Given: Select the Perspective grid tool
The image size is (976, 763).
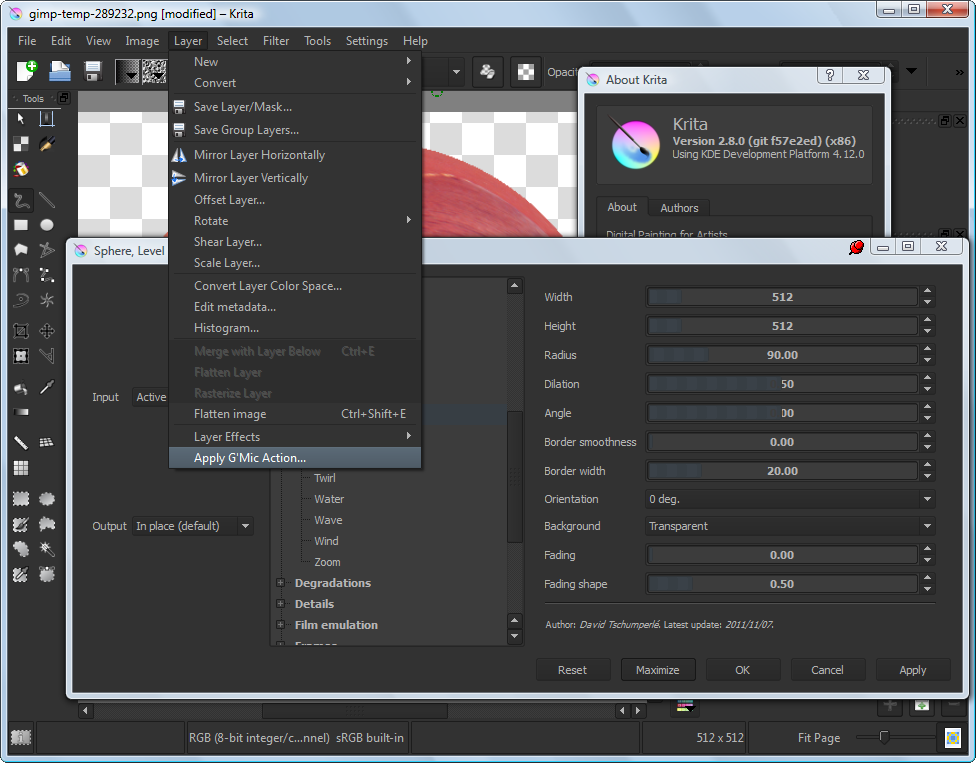Looking at the screenshot, I should pyautogui.click(x=47, y=442).
